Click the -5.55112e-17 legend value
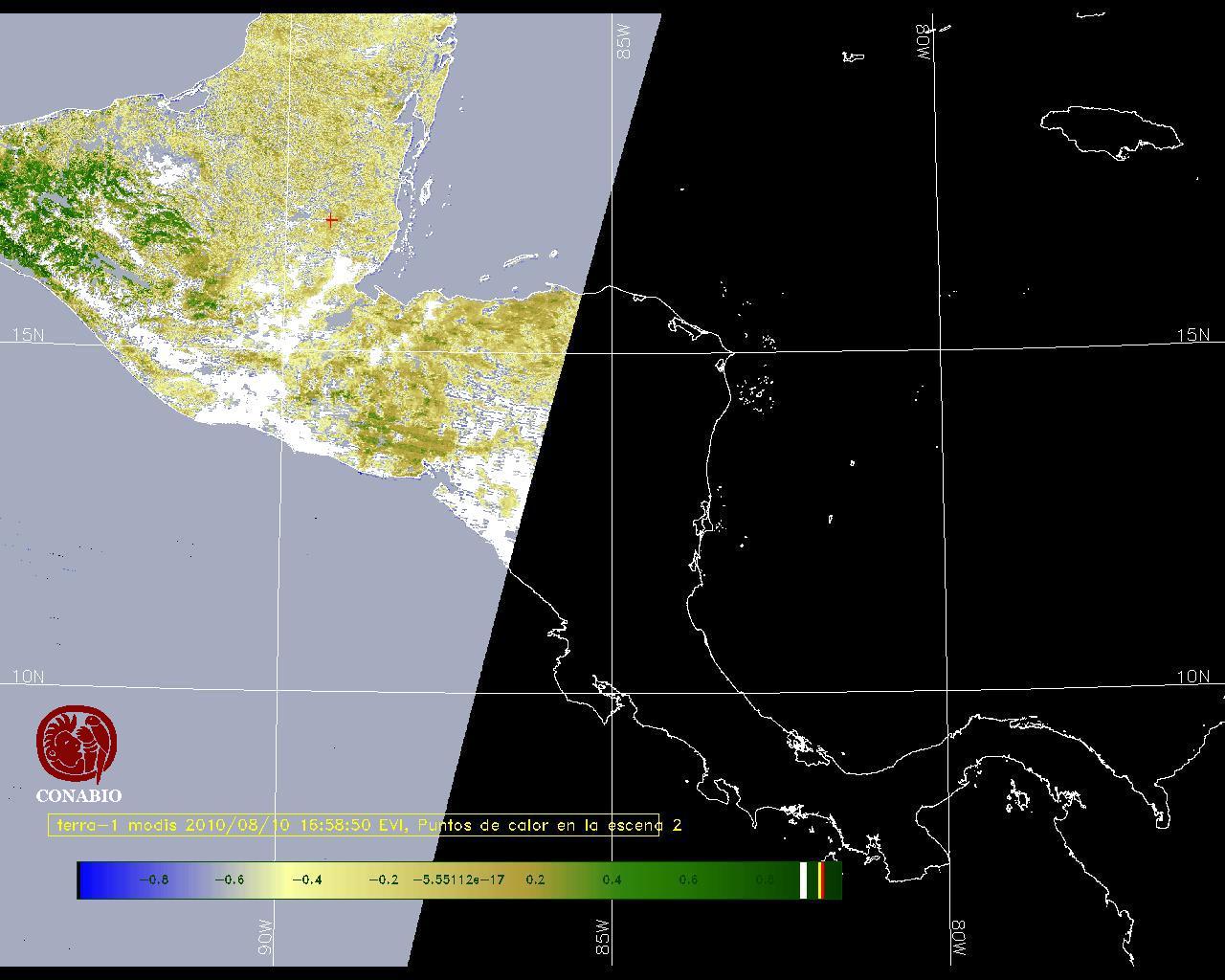This screenshot has height=980, width=1225. [x=458, y=880]
